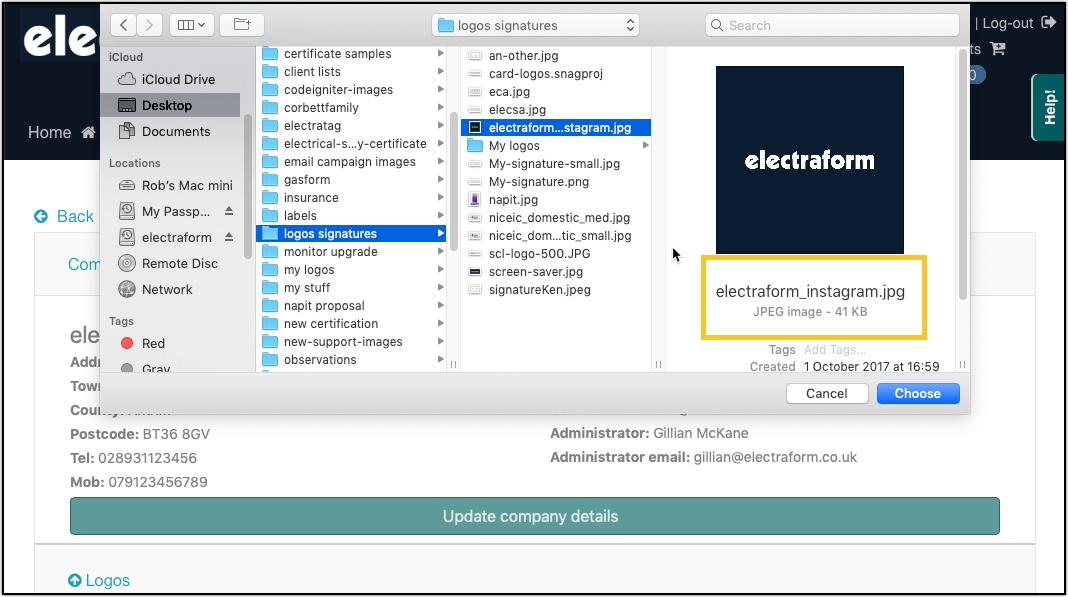Open the column view options dropdown
1068x597 pixels.
coord(191,25)
